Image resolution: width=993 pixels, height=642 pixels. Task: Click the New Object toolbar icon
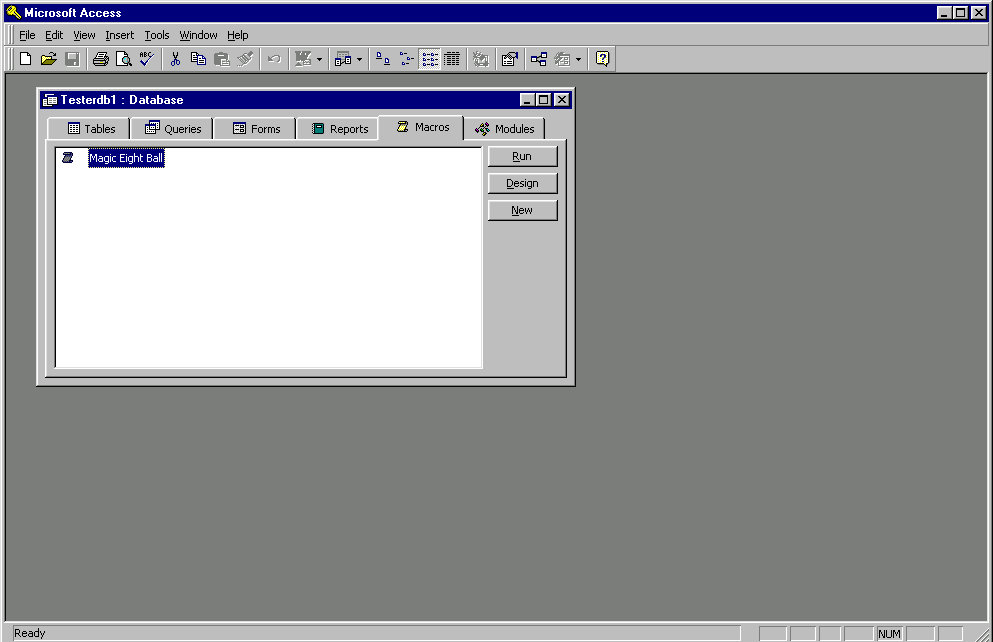tap(562, 59)
